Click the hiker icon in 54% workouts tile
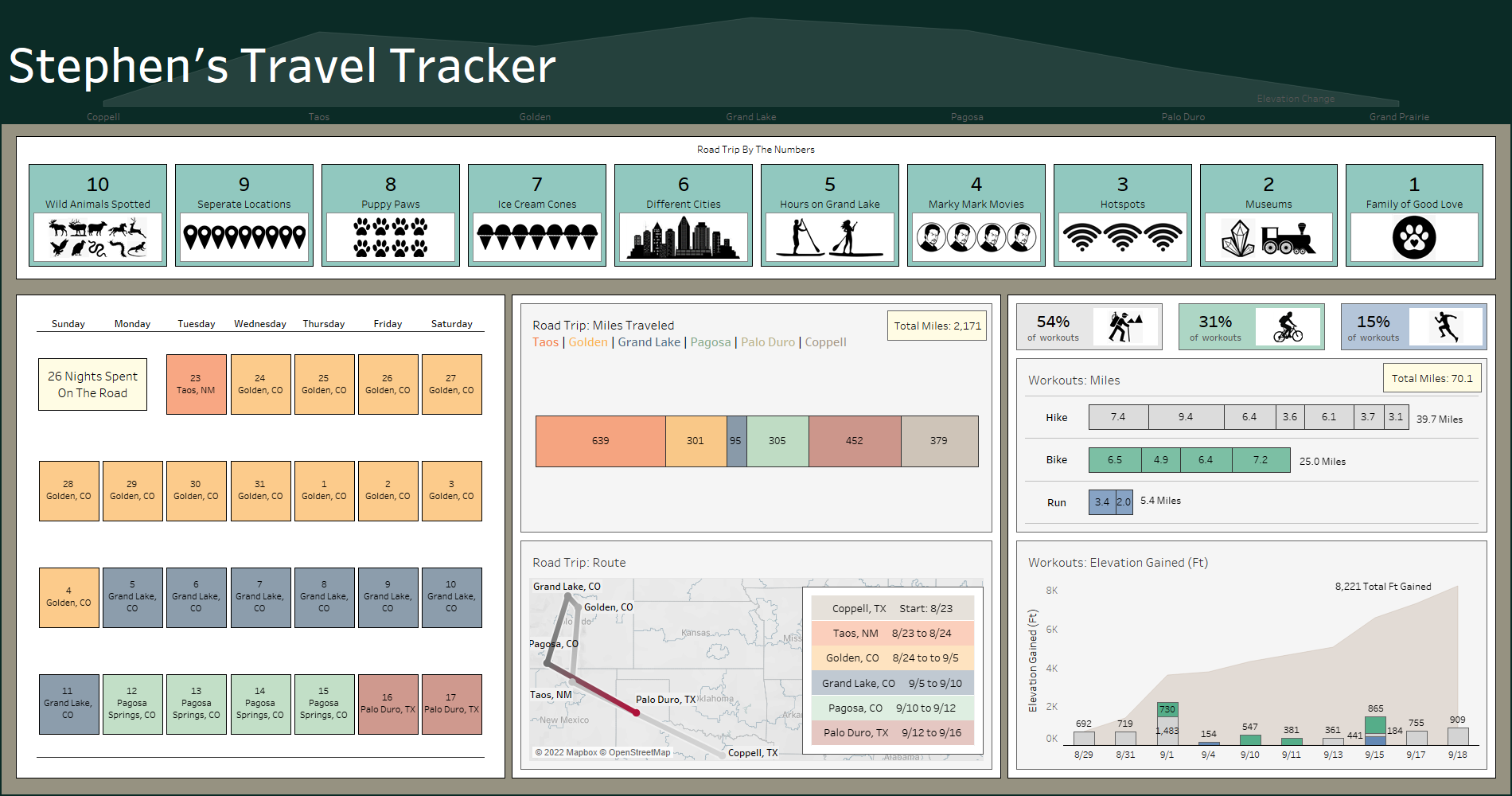Screen dimensions: 1512x796 1125,326
